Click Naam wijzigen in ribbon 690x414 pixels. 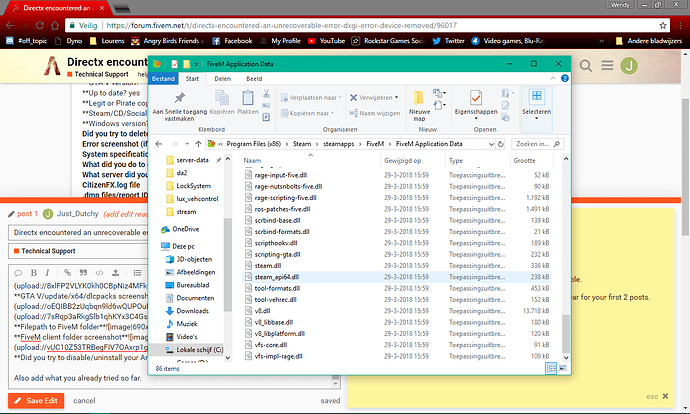coord(374,113)
